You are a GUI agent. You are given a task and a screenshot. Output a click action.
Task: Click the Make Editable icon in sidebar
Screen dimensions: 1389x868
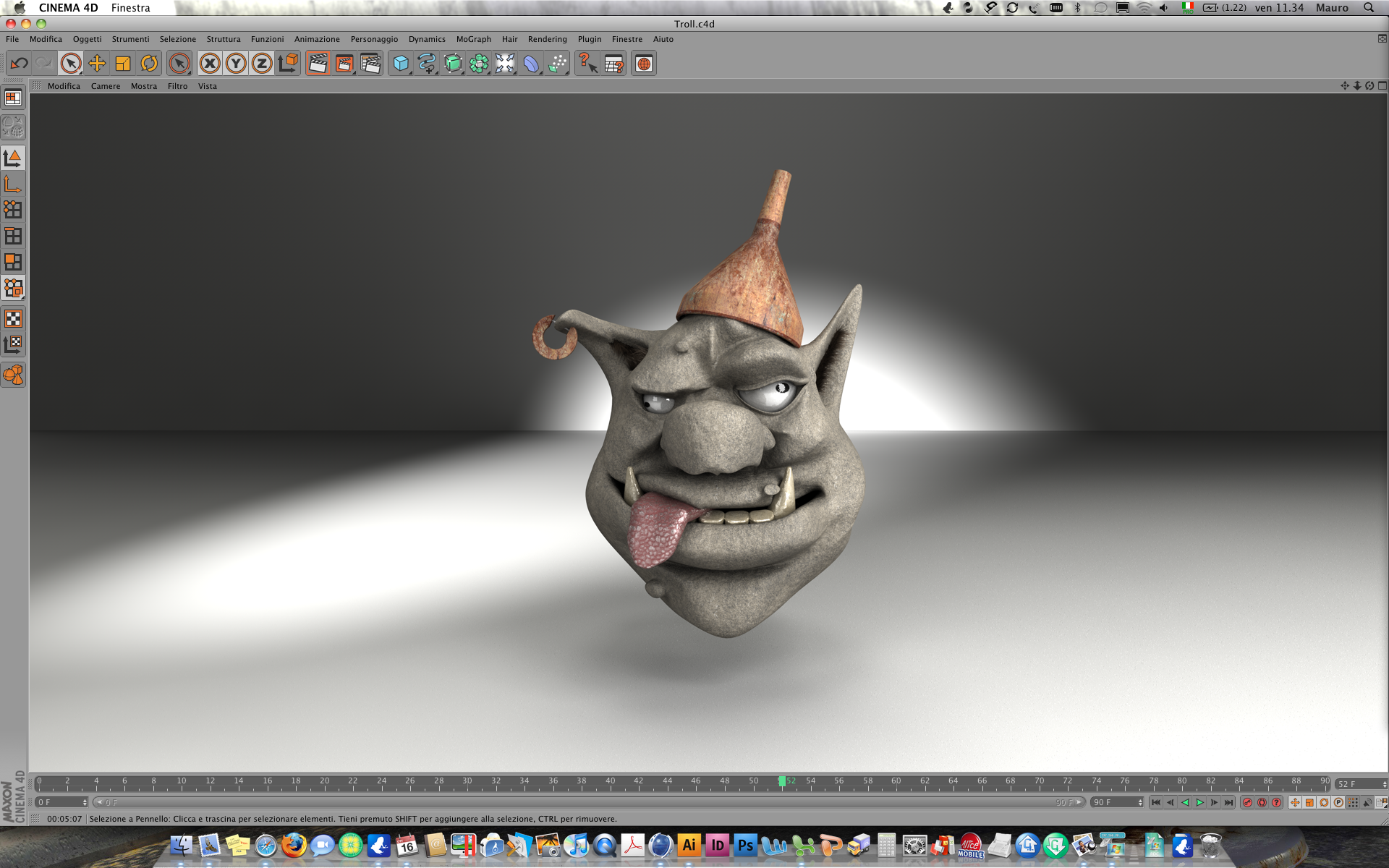pyautogui.click(x=13, y=127)
